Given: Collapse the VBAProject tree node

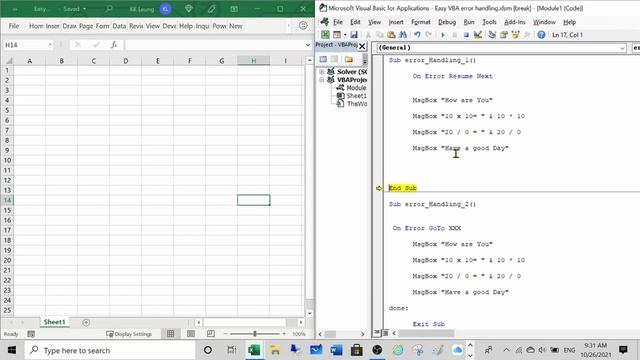Looking at the screenshot, I should [x=322, y=80].
